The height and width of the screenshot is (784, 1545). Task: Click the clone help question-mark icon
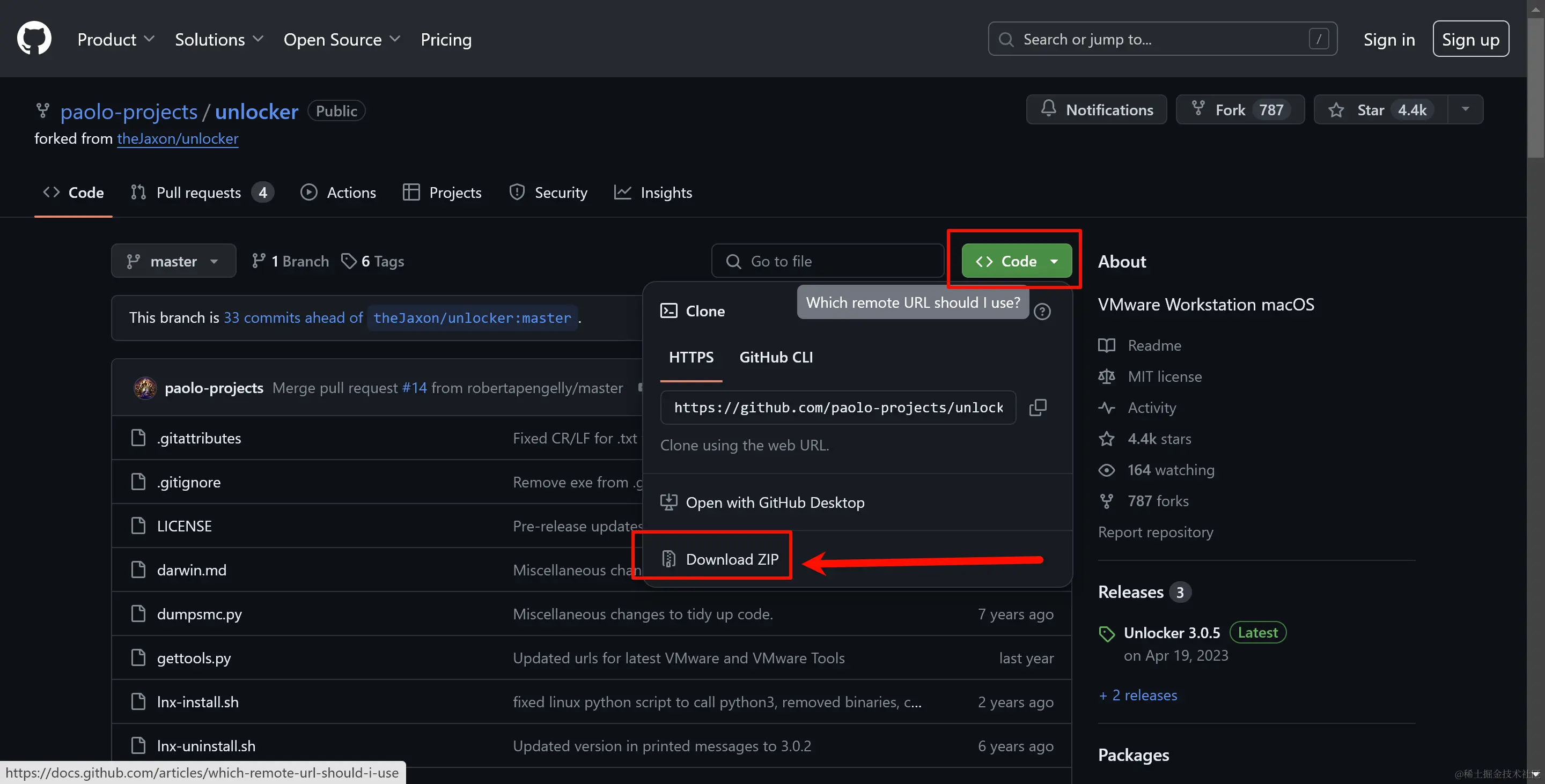click(1042, 312)
